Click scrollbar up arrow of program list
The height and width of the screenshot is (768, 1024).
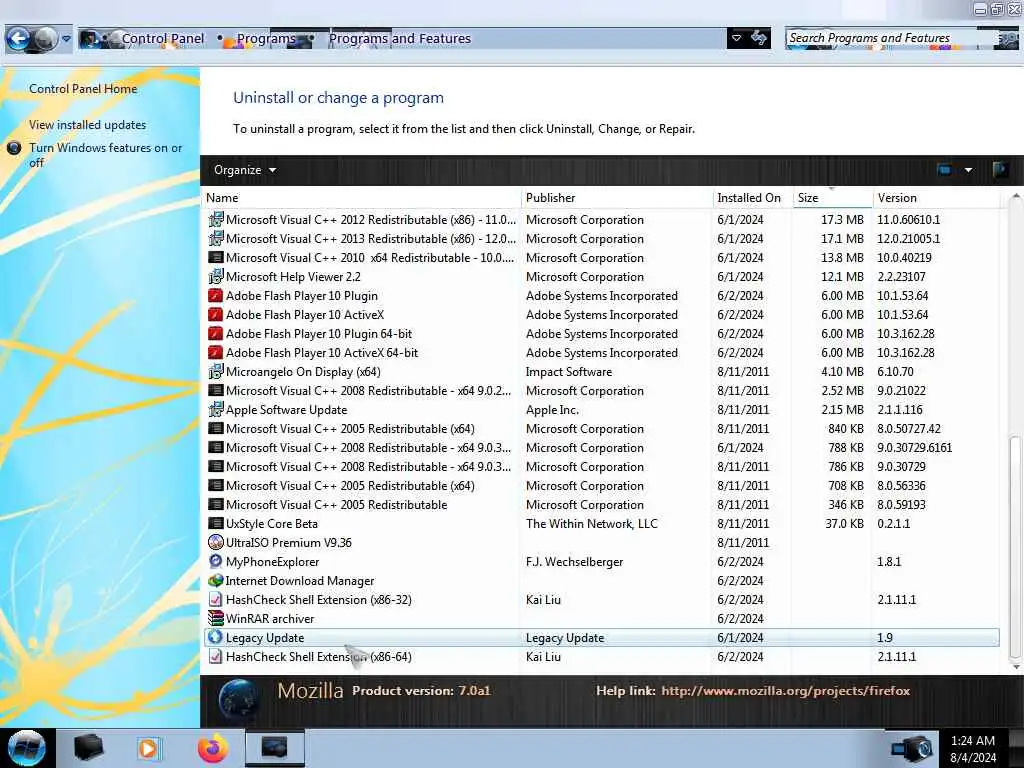click(1015, 196)
